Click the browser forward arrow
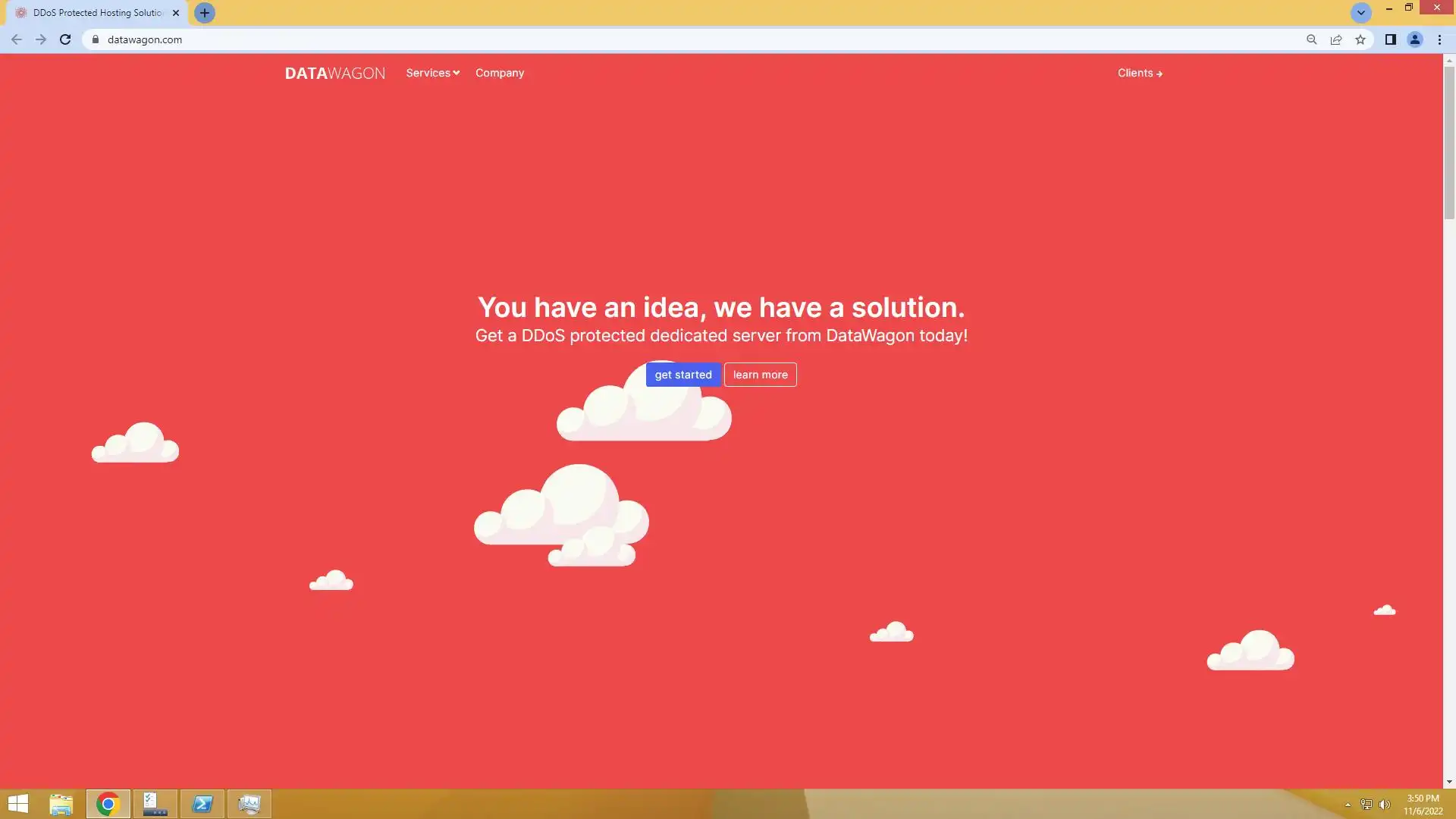1456x819 pixels. [41, 39]
